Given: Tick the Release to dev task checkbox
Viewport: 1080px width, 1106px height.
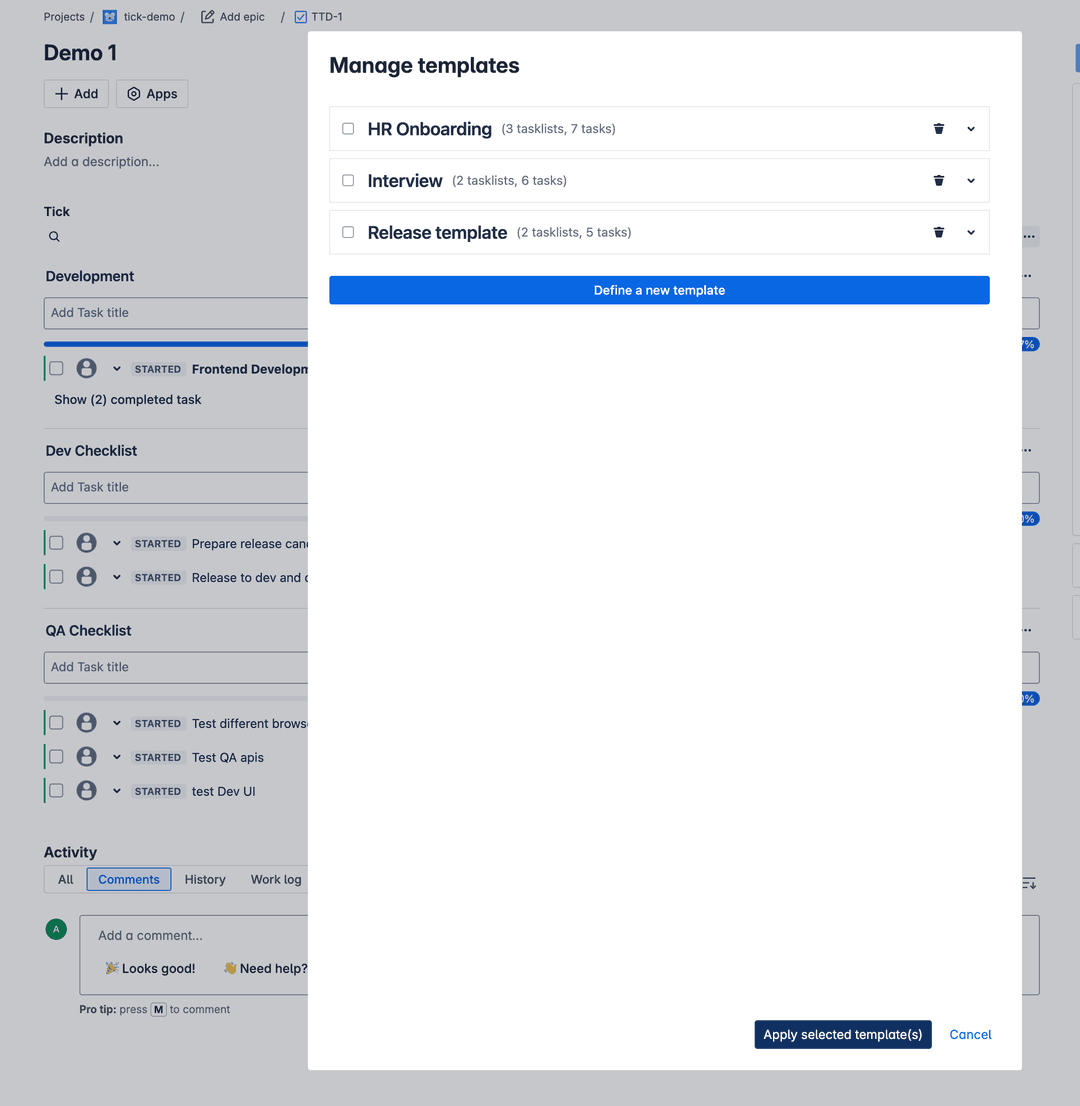Looking at the screenshot, I should 56,577.
